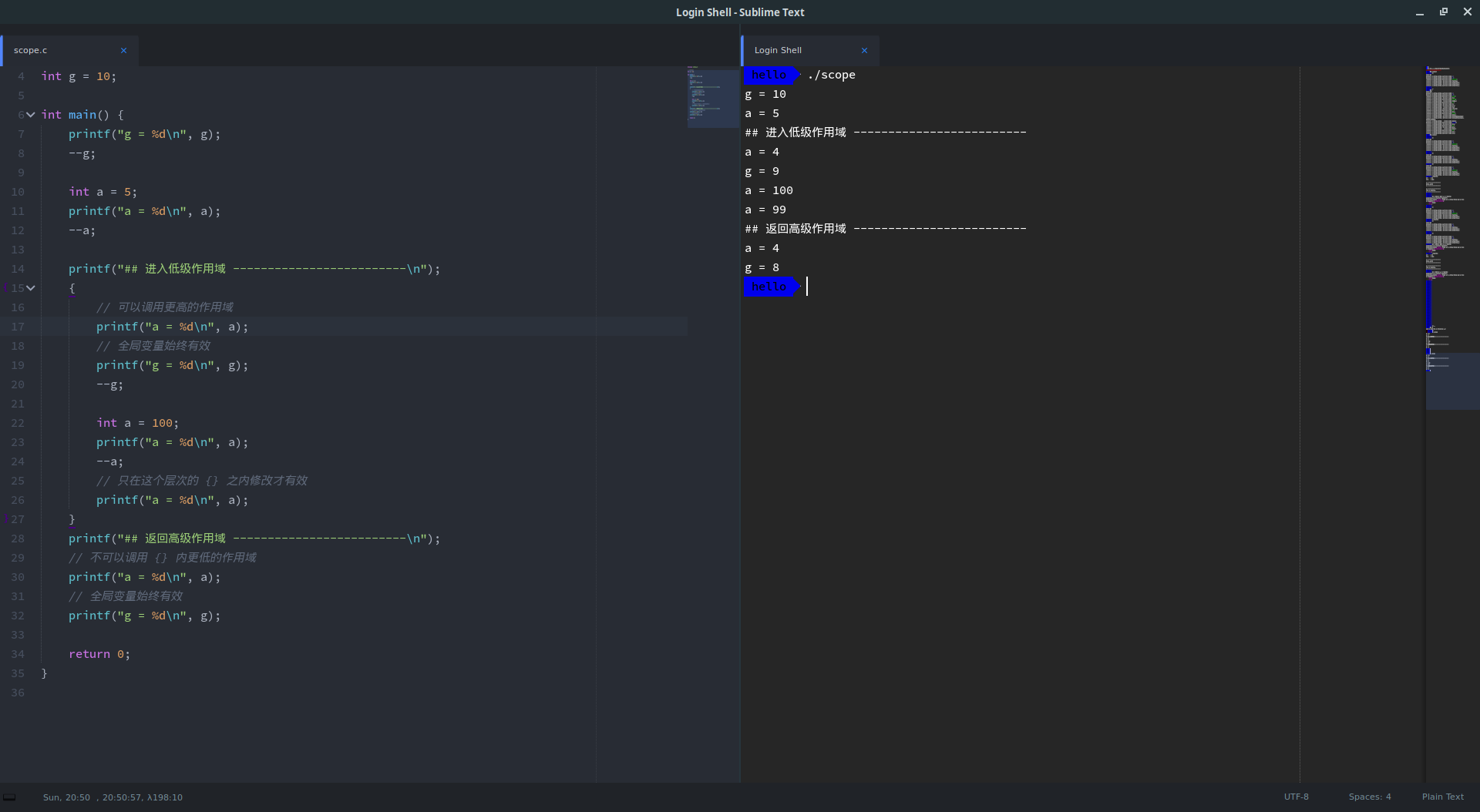
Task: Toggle the side bar panel switcher icon
Action: point(9,797)
